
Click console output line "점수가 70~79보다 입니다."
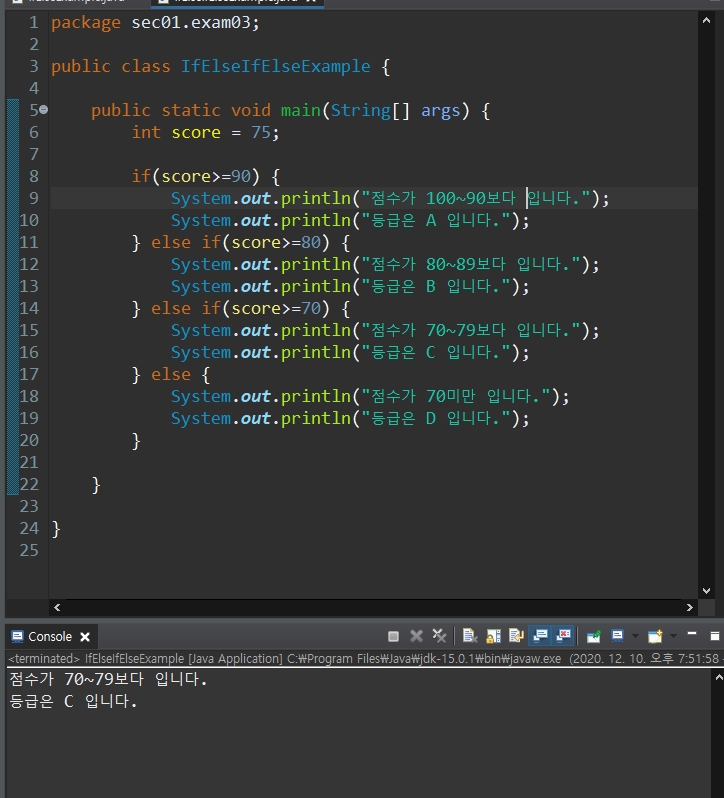tap(108, 679)
